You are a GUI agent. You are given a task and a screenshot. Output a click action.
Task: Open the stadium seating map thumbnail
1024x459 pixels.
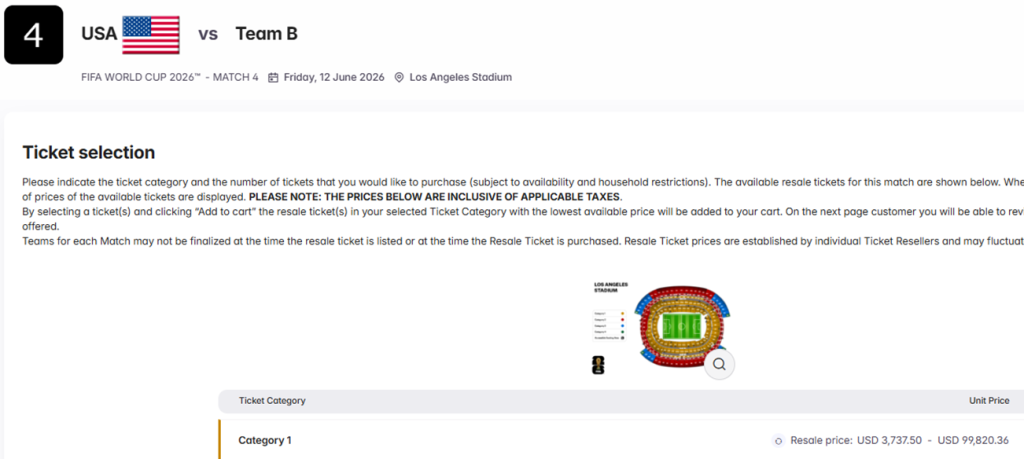(x=662, y=327)
